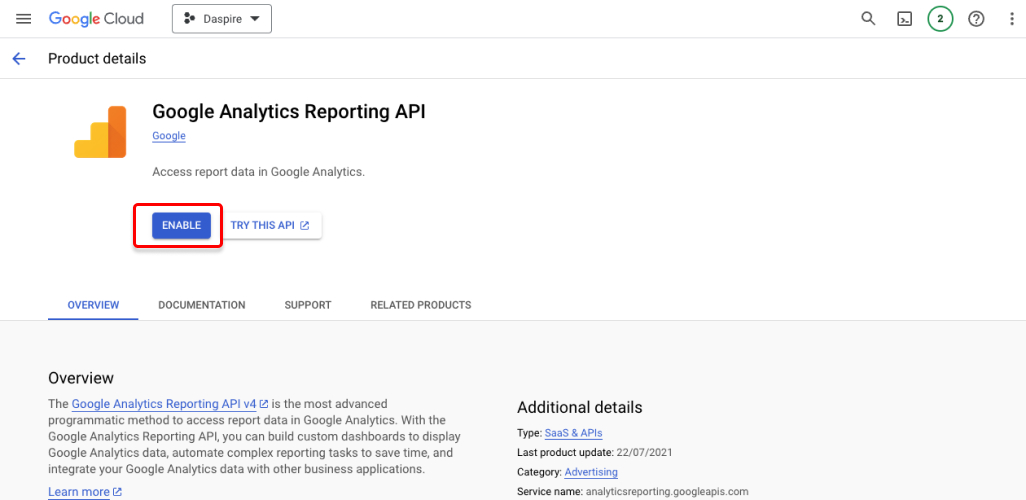Switch to the DOCUMENTATION tab
This screenshot has width=1026, height=500.
click(x=202, y=305)
